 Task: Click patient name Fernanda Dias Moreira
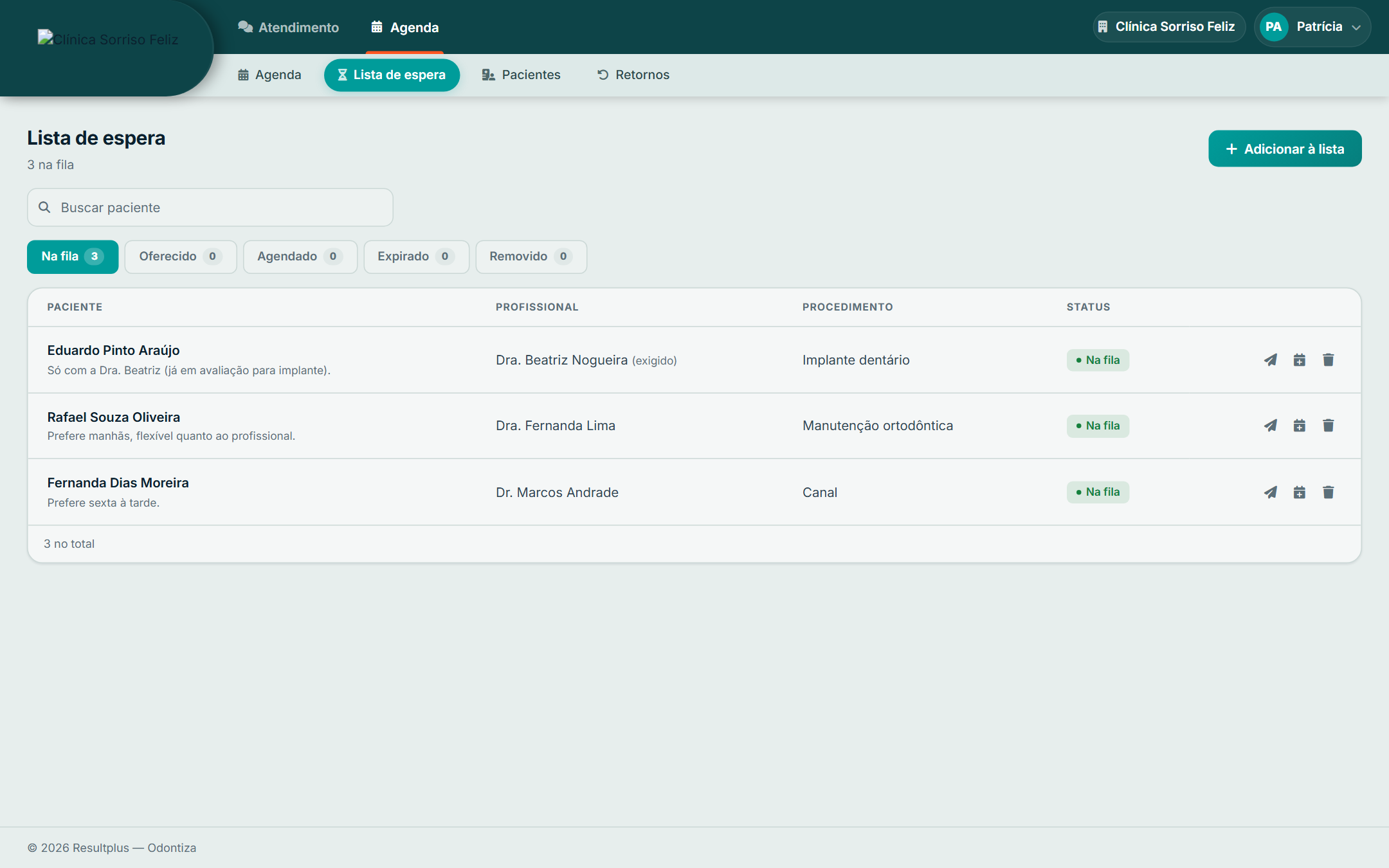pos(118,483)
